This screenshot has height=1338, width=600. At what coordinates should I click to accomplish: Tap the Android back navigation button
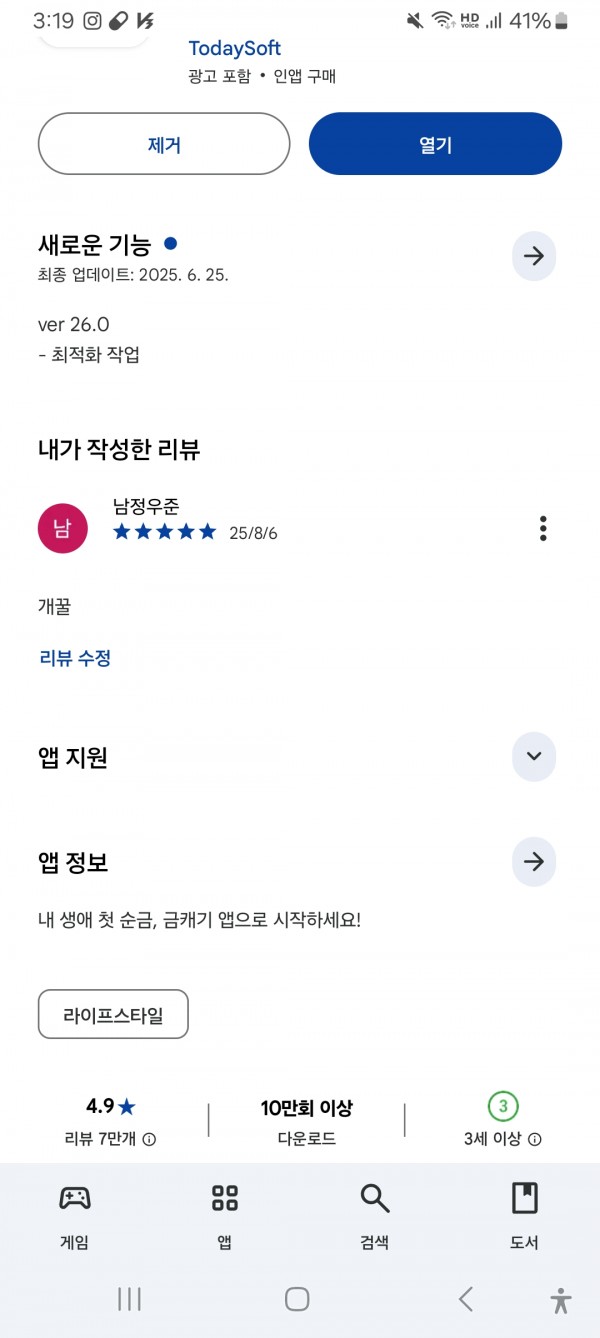(x=466, y=1299)
